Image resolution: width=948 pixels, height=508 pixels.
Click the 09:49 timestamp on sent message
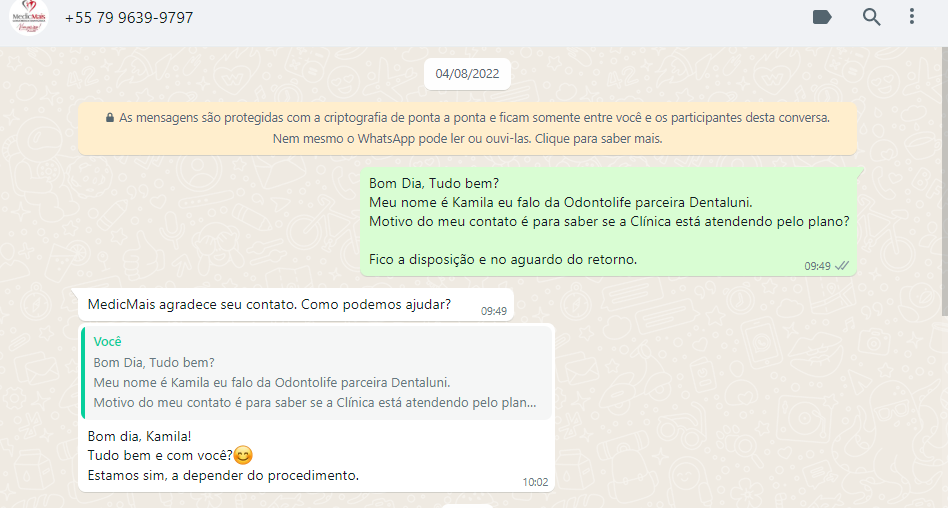click(817, 266)
